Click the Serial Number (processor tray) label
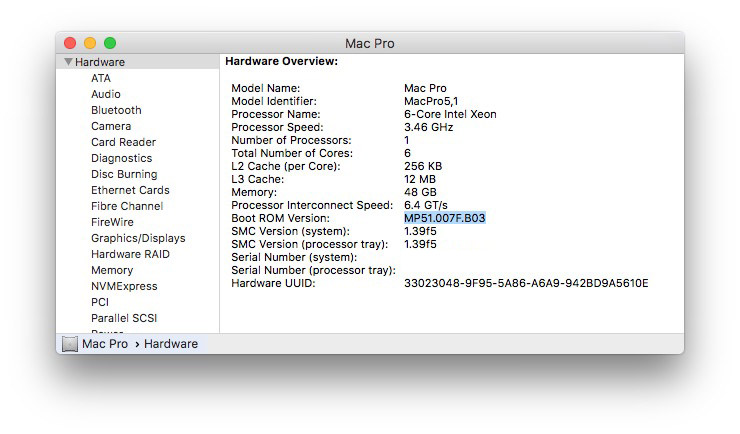740x434 pixels. pyautogui.click(x=313, y=270)
